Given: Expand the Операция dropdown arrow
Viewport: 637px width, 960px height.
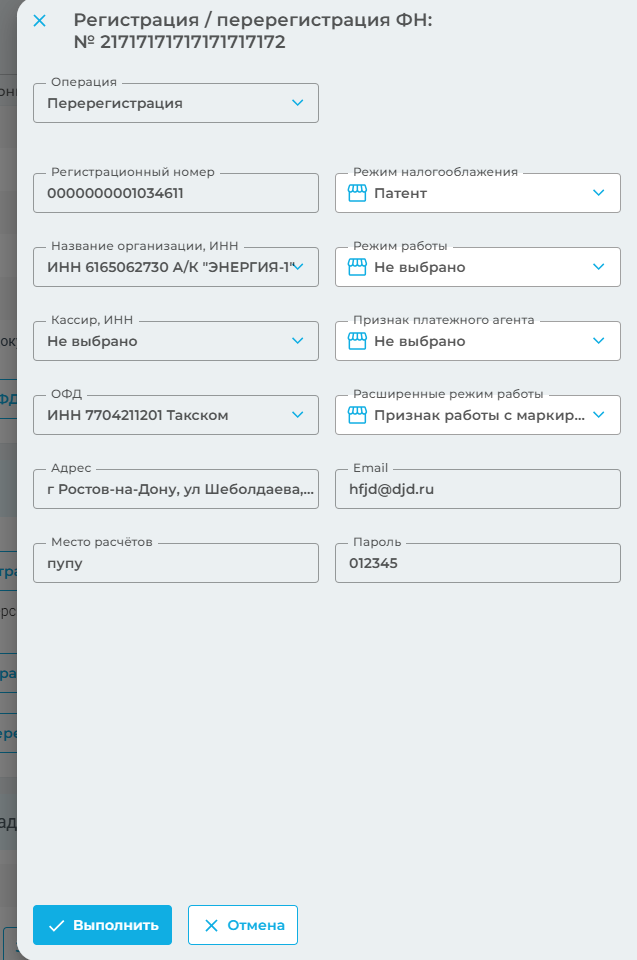Looking at the screenshot, I should (x=297, y=102).
